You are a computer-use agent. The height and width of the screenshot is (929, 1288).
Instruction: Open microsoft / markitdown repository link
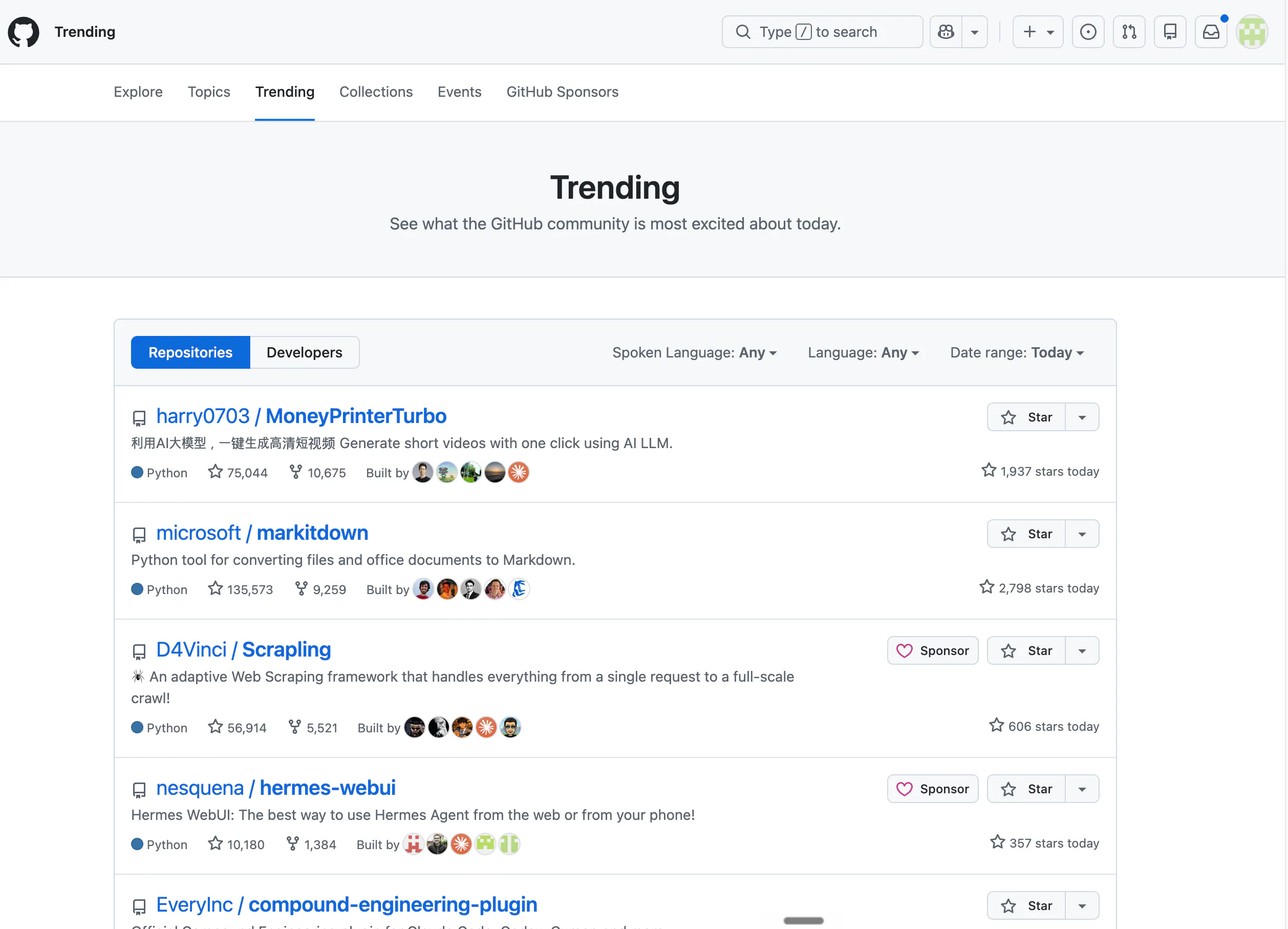click(263, 533)
